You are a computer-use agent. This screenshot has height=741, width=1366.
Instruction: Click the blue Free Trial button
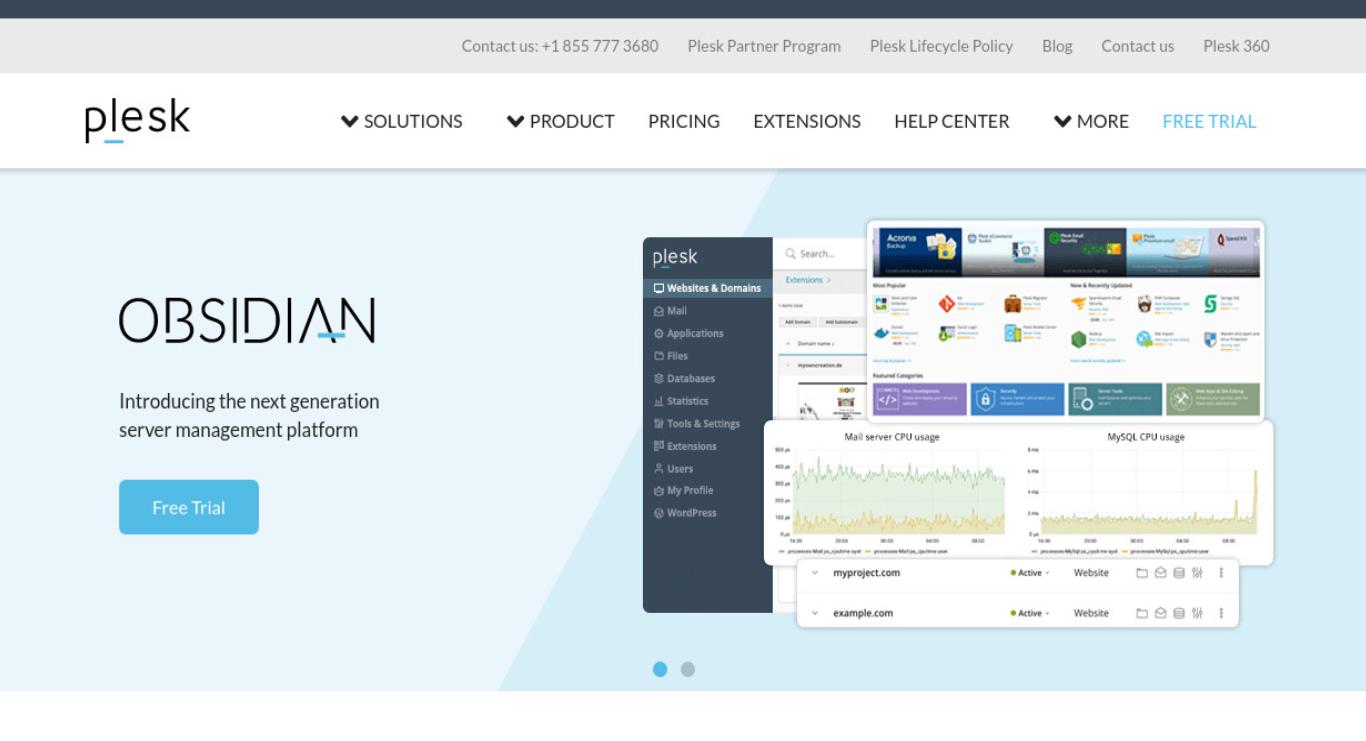[189, 507]
